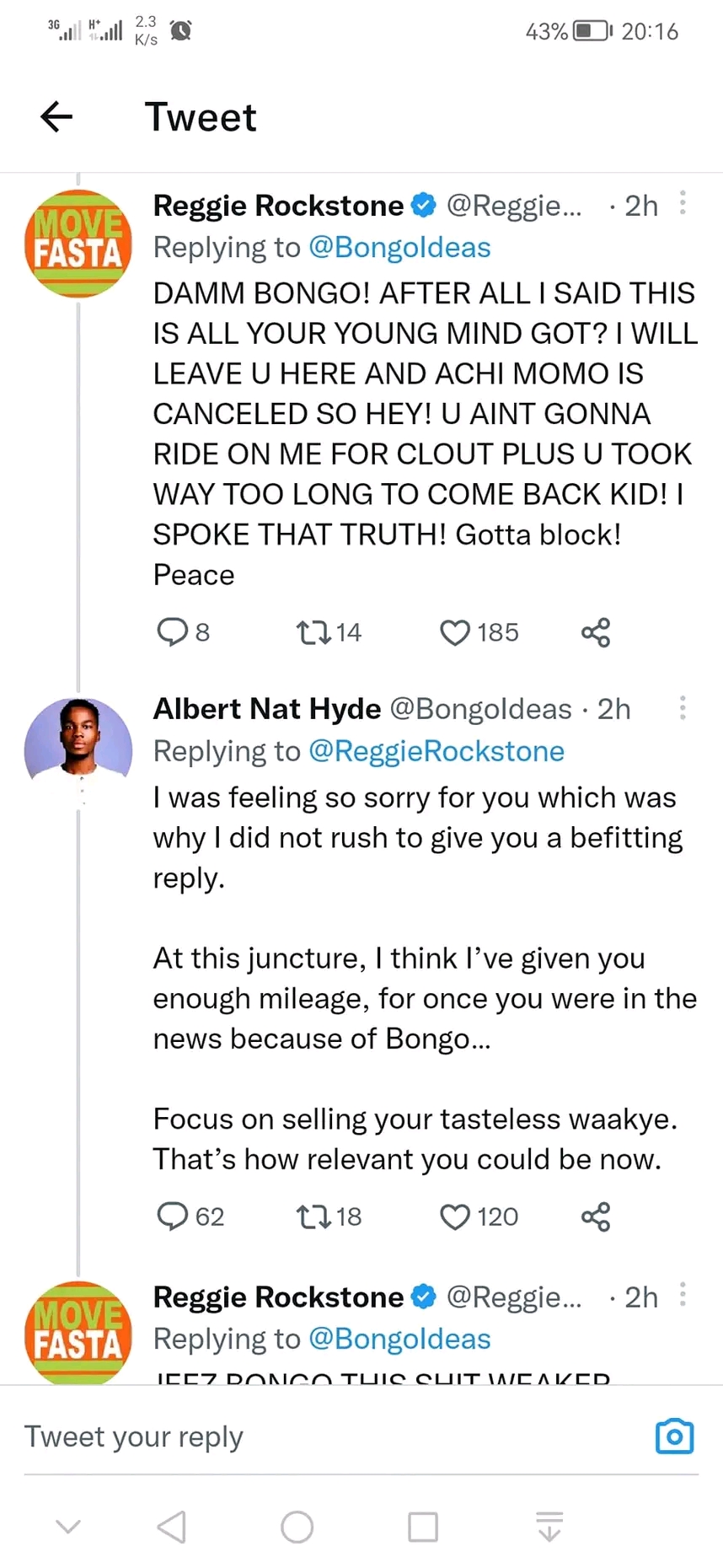This screenshot has height=1568, width=723.
Task: Open recent apps with square navigation button
Action: (x=423, y=1527)
